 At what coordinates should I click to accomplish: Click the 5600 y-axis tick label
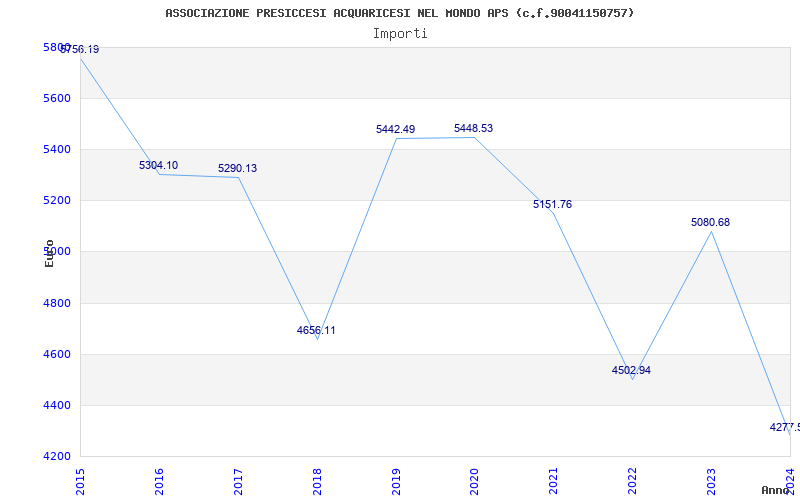(x=56, y=98)
